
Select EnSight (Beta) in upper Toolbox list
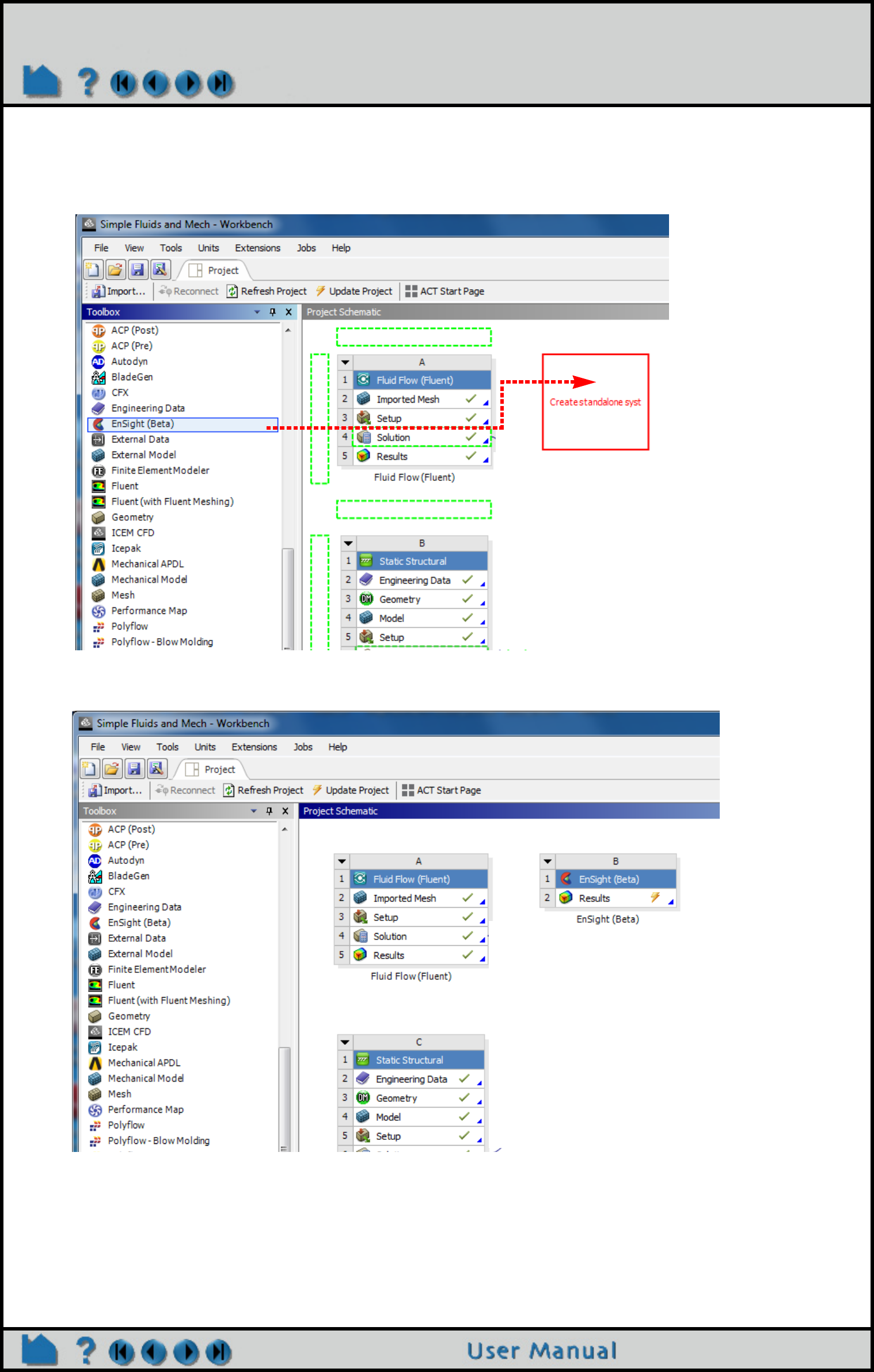pyautogui.click(x=183, y=424)
